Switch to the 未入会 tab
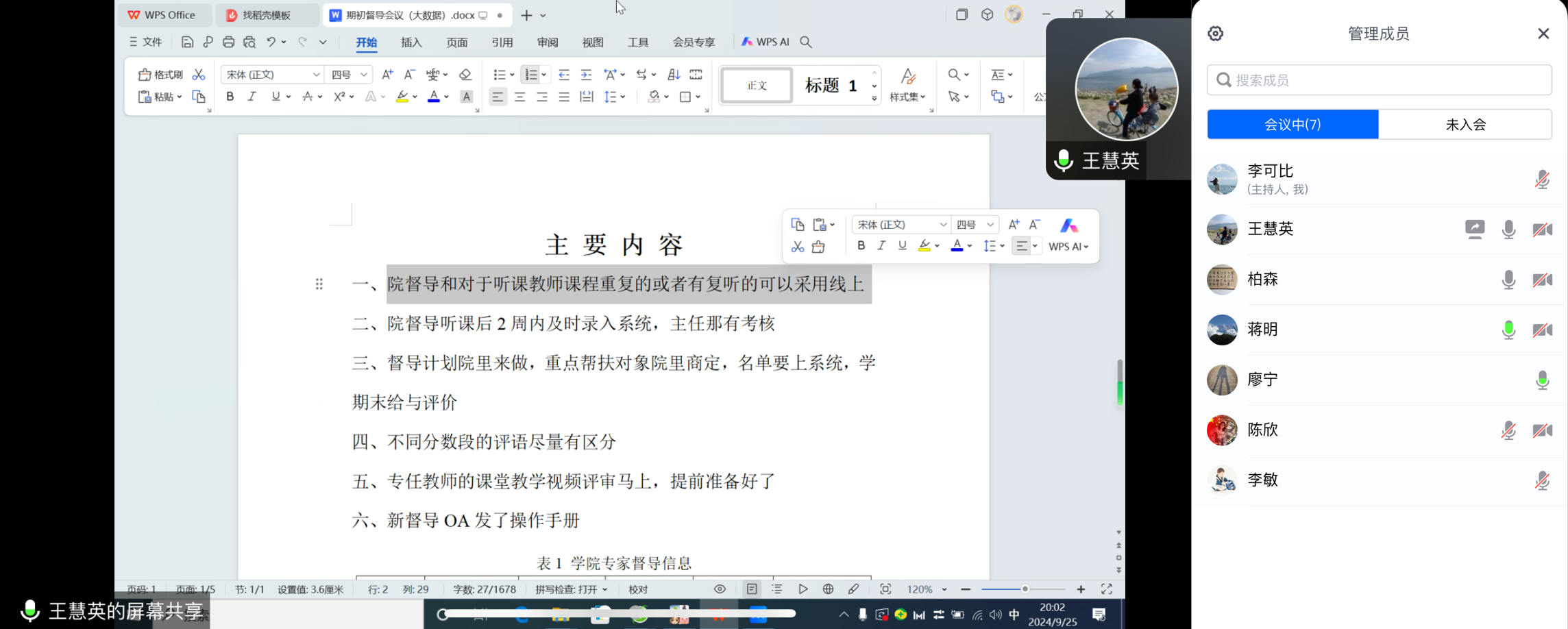 coord(1465,125)
